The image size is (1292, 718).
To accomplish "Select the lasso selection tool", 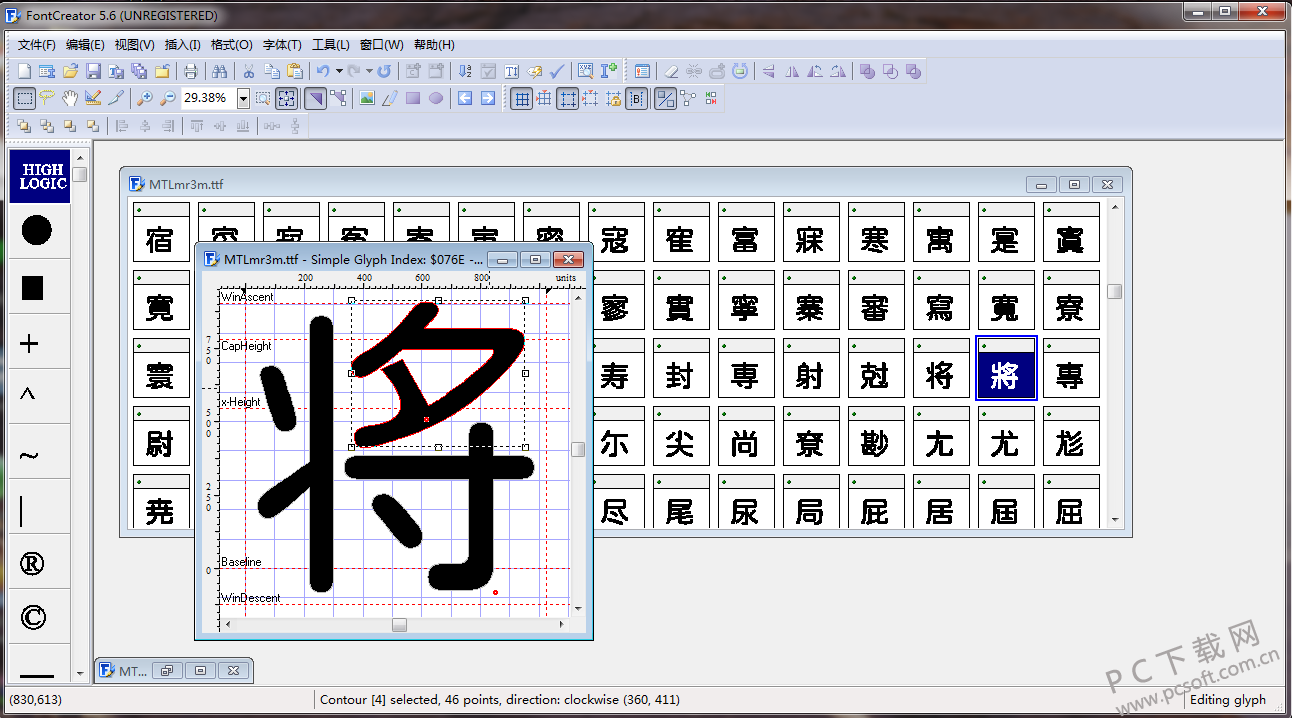I will tap(47, 98).
